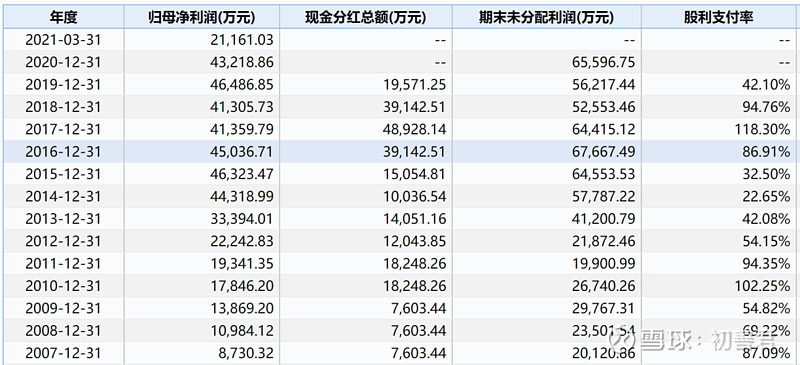
Task: Click net profit value 41,305.73
Action: point(242,107)
